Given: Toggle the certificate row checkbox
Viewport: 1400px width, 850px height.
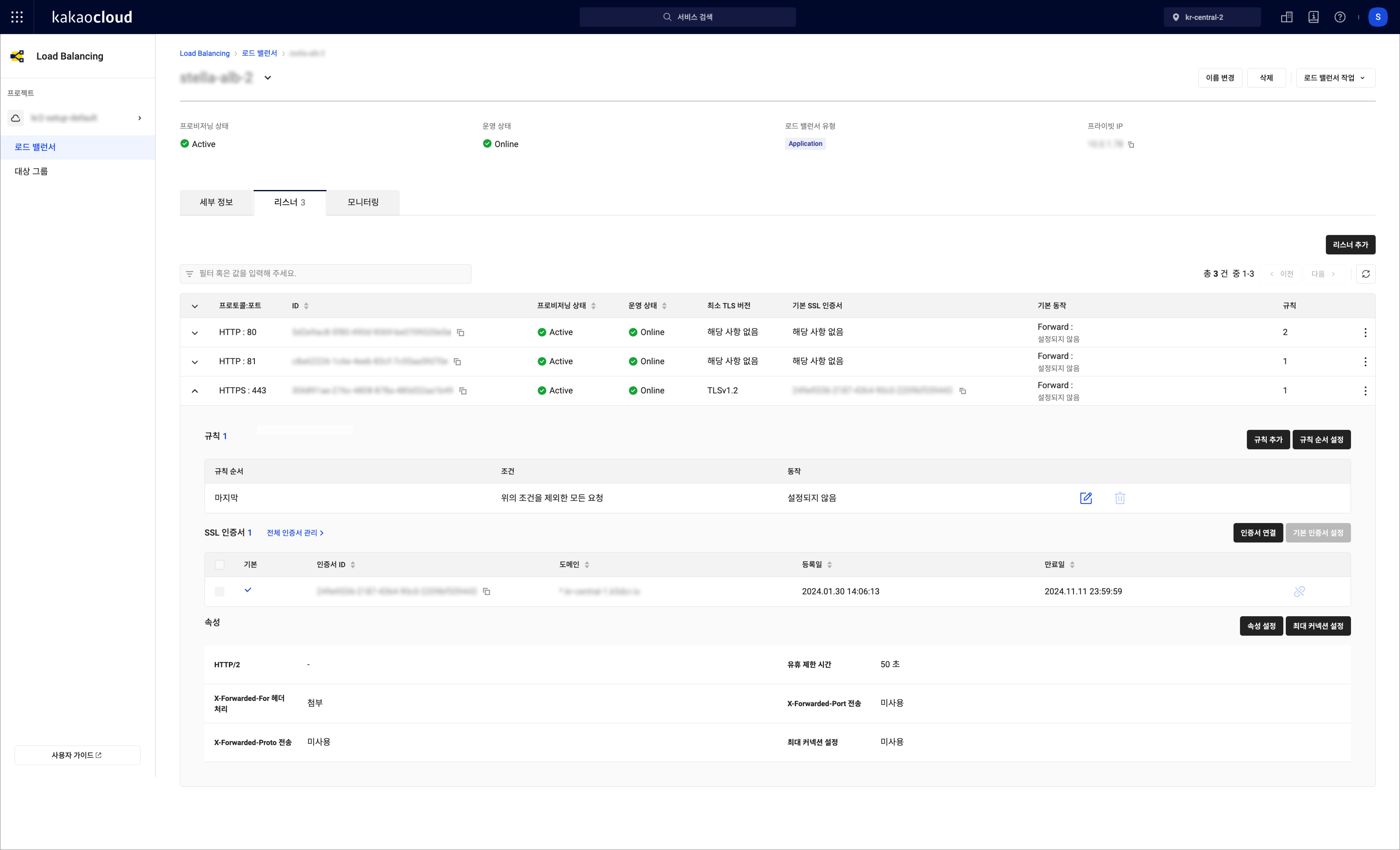Looking at the screenshot, I should [219, 592].
